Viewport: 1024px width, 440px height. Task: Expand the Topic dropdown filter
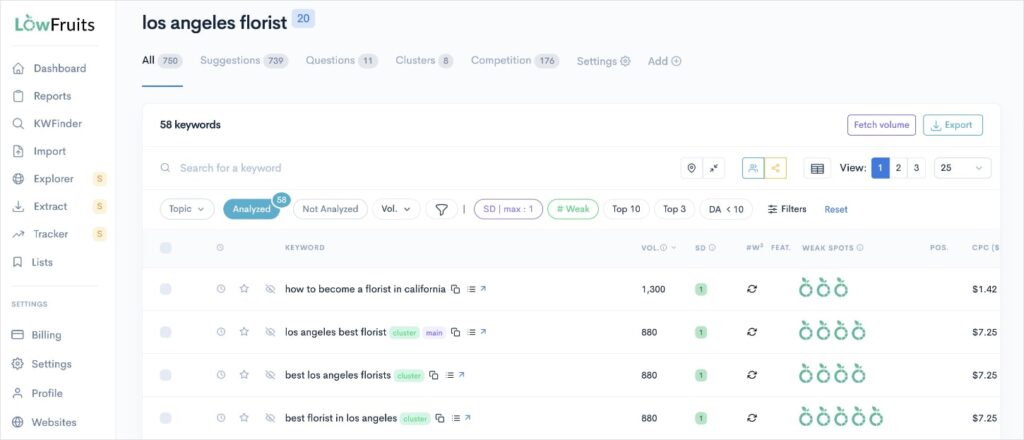187,209
